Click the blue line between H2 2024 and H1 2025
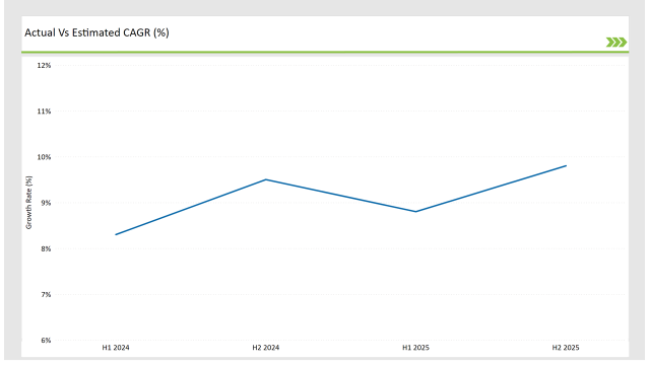Viewport: 650px width, 365px height. [341, 196]
